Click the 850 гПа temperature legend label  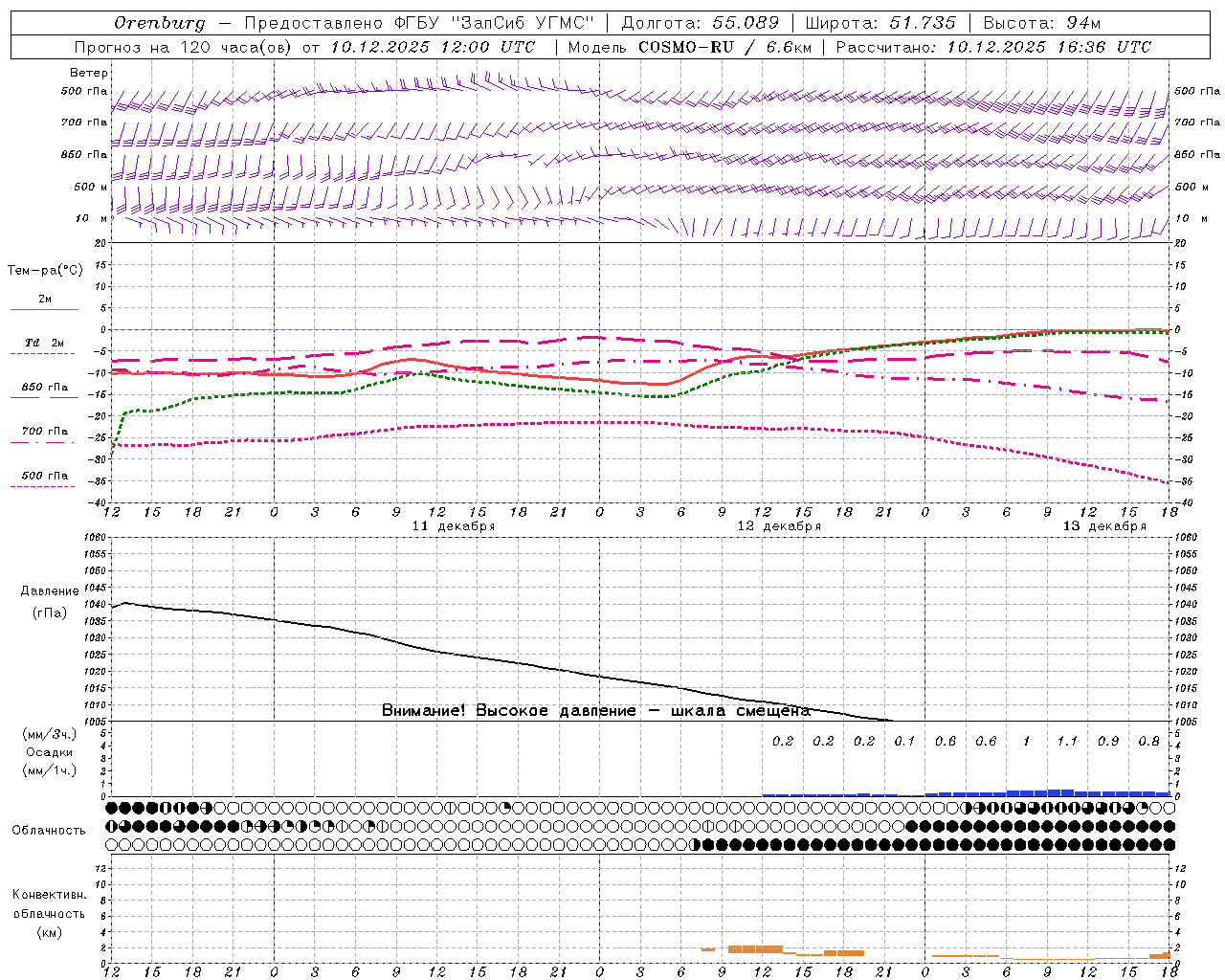point(45,388)
